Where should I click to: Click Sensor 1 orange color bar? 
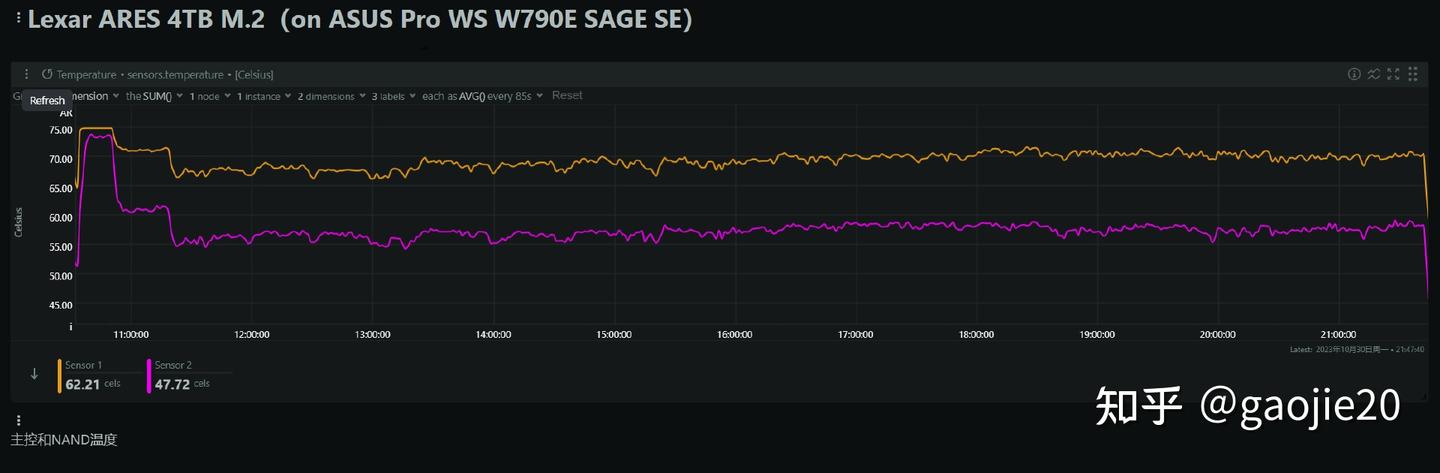60,376
